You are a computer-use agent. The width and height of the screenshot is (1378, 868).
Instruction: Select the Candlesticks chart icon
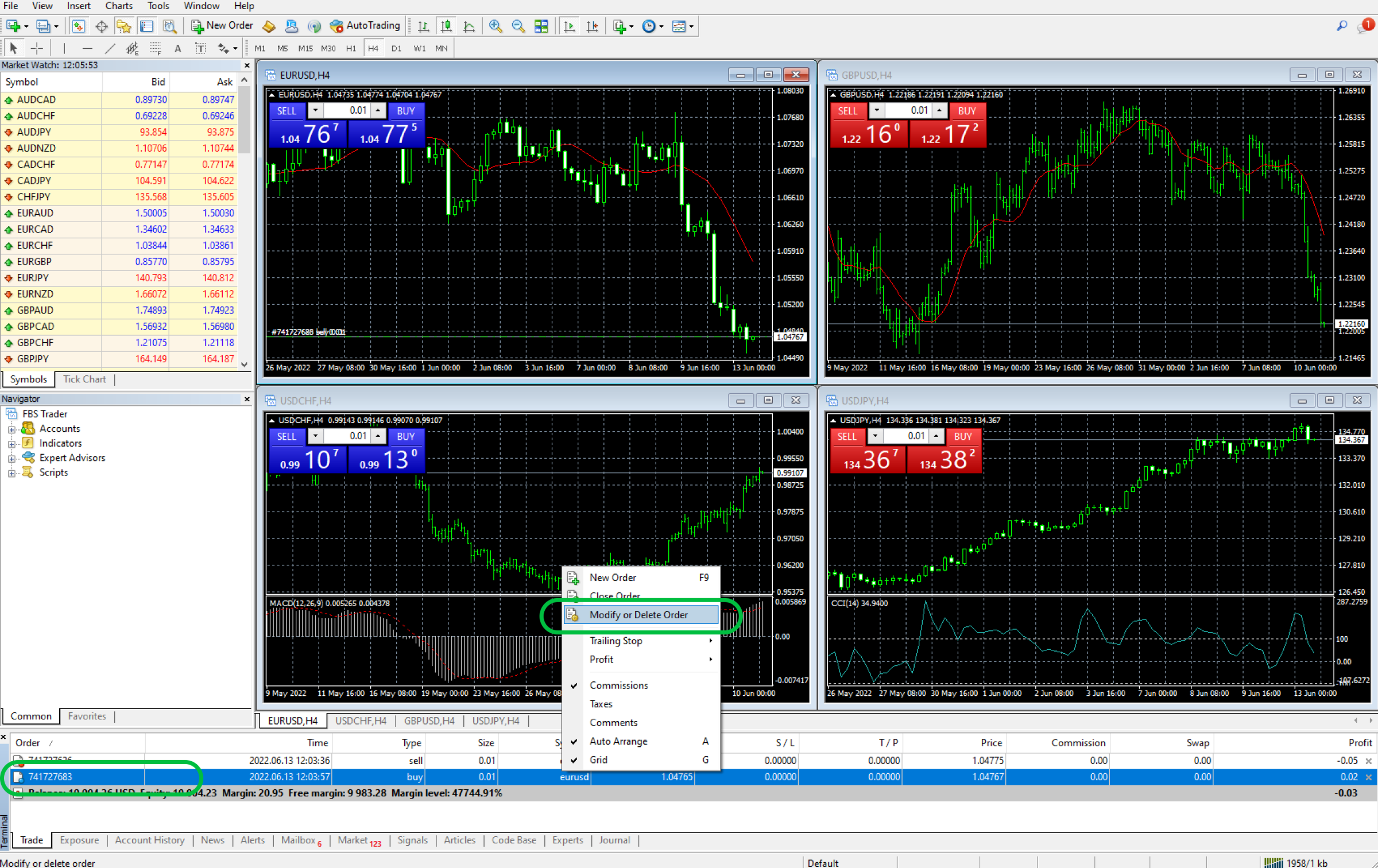(x=446, y=26)
